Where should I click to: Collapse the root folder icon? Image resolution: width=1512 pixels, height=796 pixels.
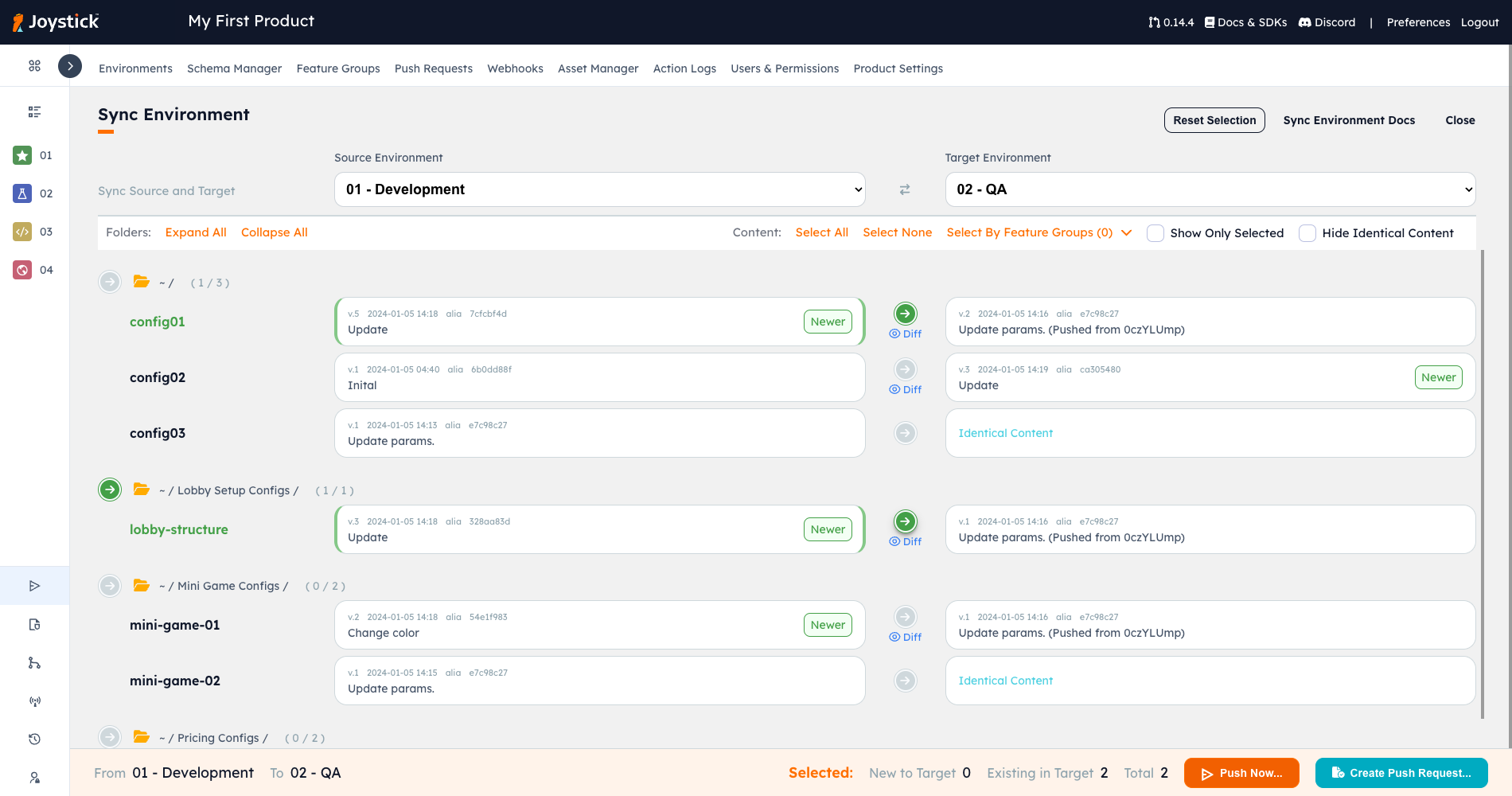tap(142, 282)
